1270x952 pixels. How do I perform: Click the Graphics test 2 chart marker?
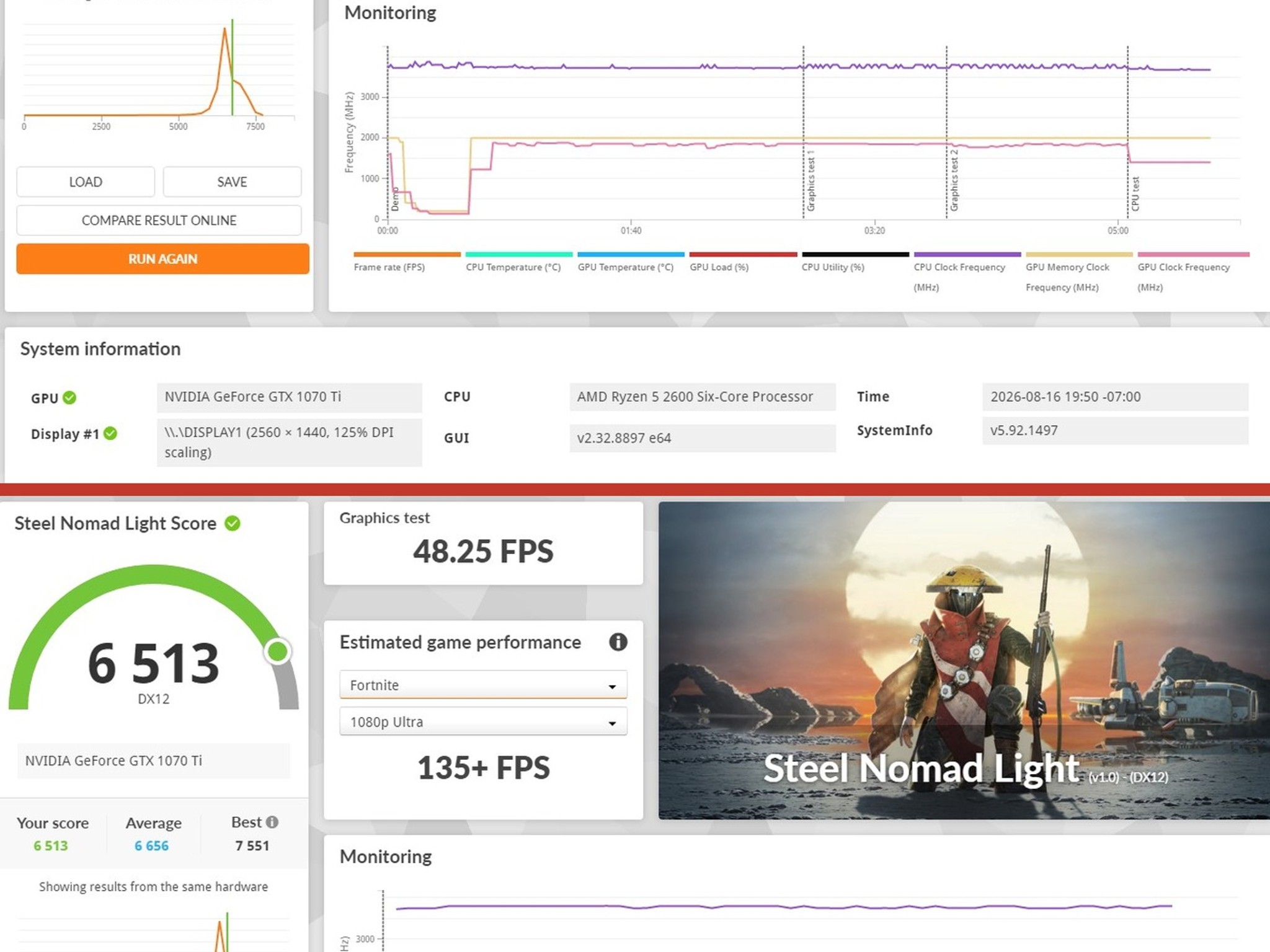954,180
